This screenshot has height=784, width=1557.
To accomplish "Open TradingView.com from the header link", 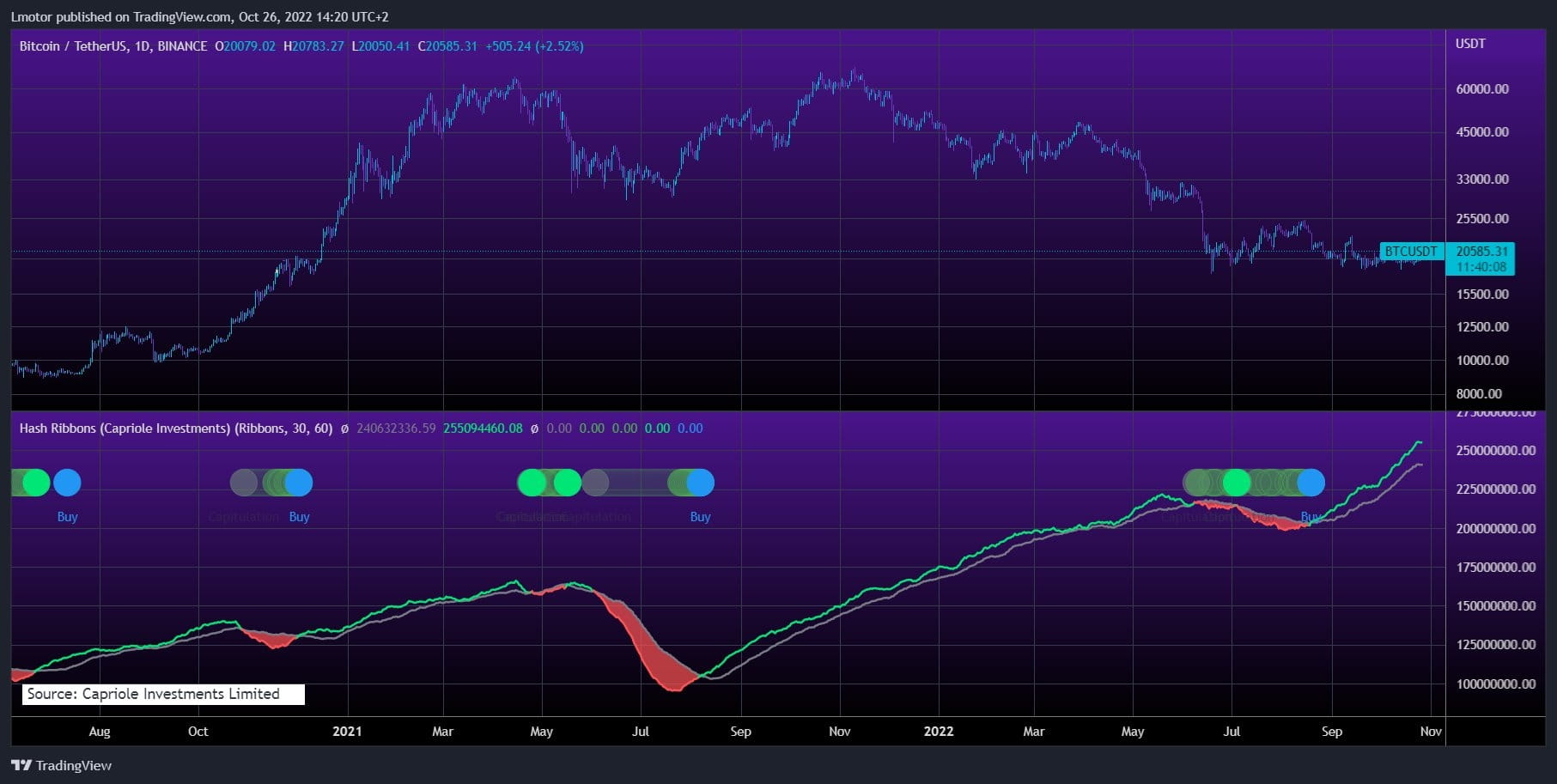I will (x=180, y=15).
